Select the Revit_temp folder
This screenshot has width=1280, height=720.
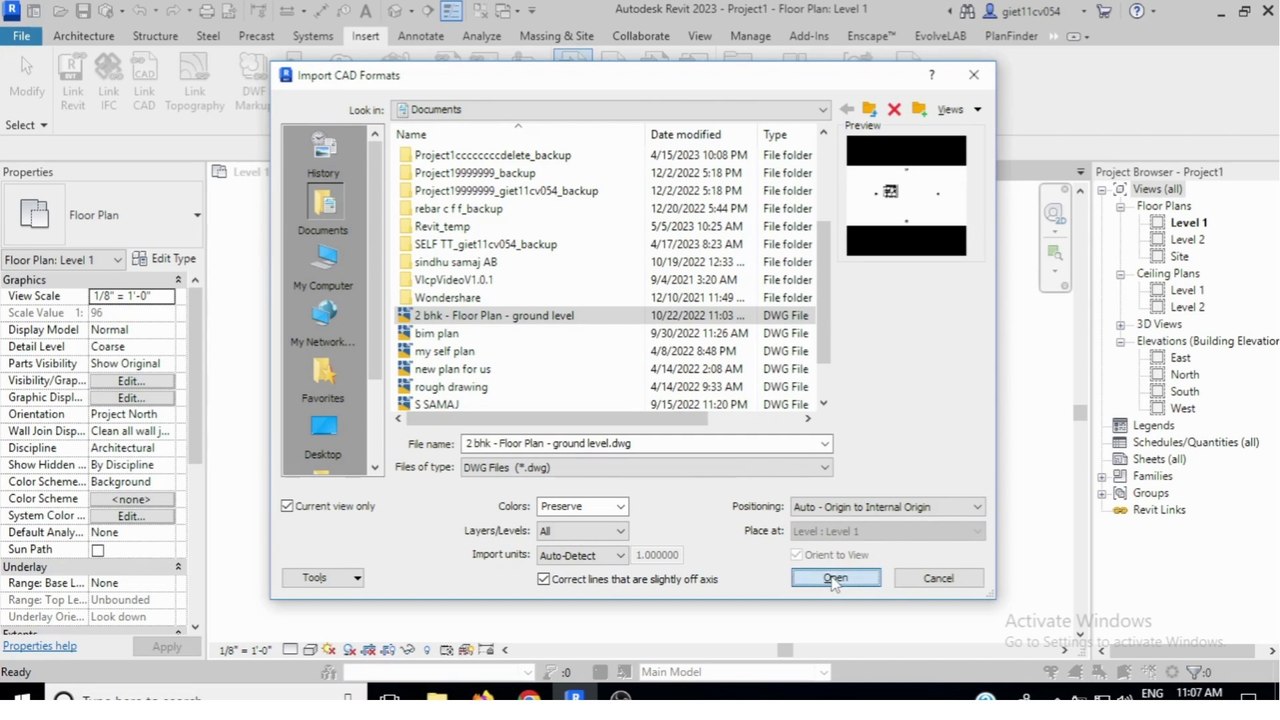point(442,226)
